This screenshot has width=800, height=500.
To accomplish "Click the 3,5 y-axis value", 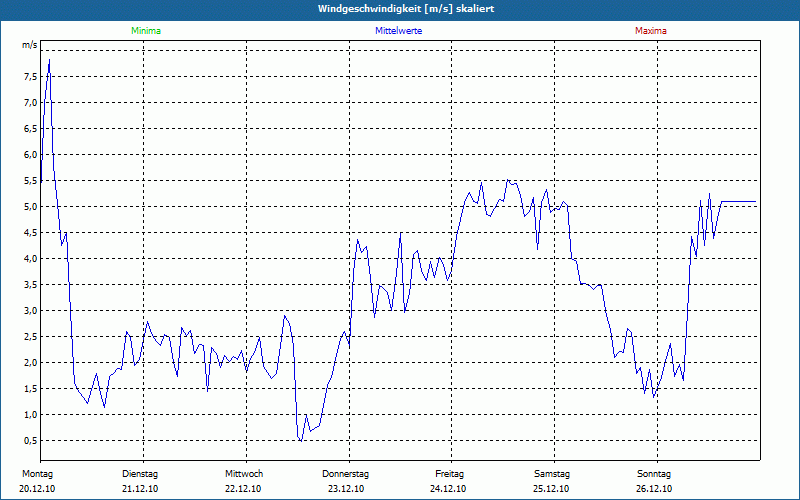I will click(x=31, y=285).
